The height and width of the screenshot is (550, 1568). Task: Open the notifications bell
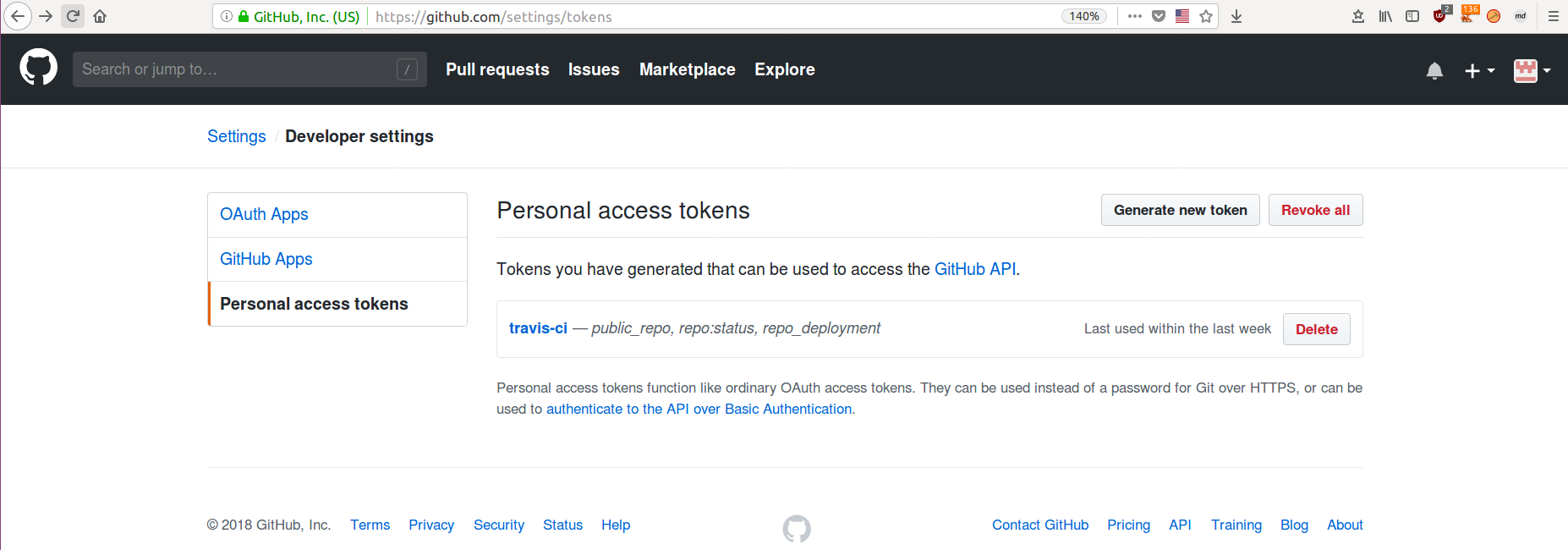(x=1434, y=71)
